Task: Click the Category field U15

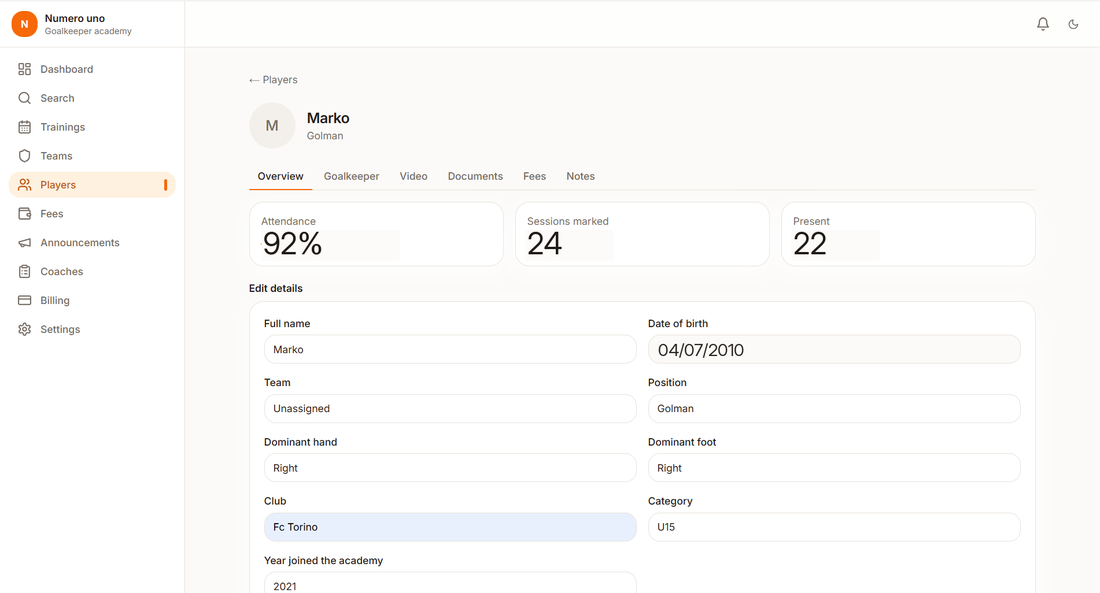Action: [834, 527]
